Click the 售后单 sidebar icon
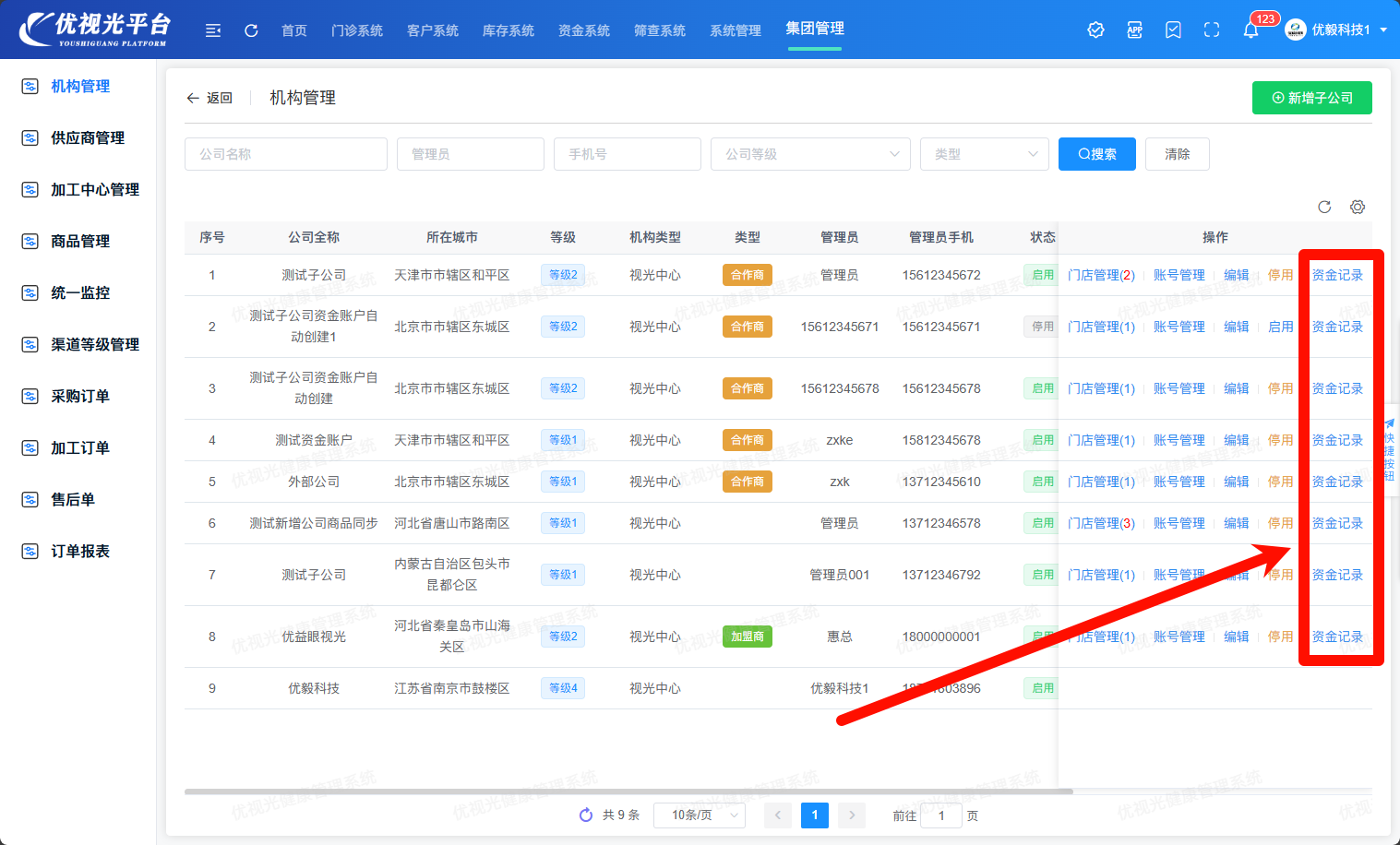 (x=30, y=499)
